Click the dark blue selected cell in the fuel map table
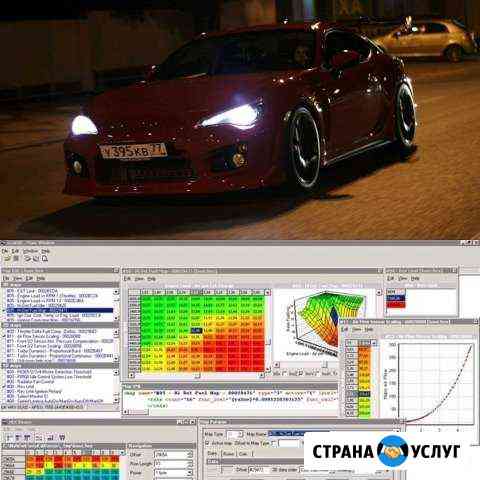Screen dimensions: 480x480 coord(197,330)
